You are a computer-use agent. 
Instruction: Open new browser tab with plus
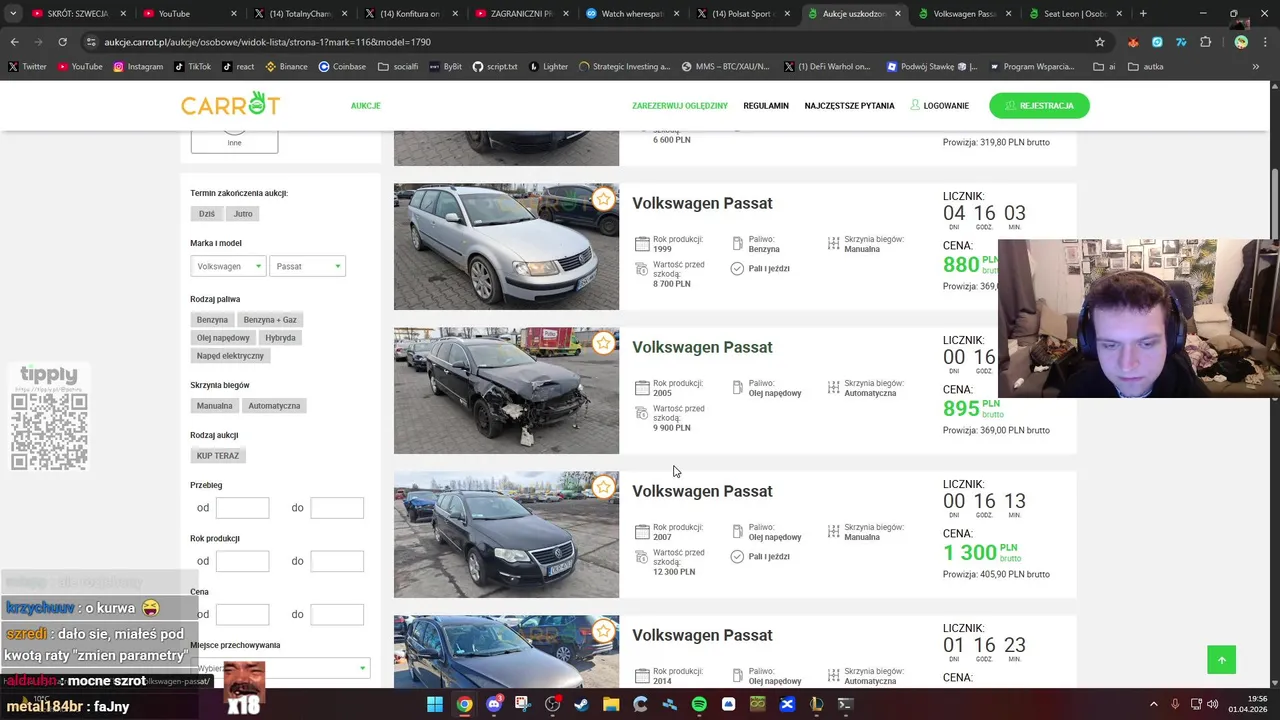[x=1143, y=14]
